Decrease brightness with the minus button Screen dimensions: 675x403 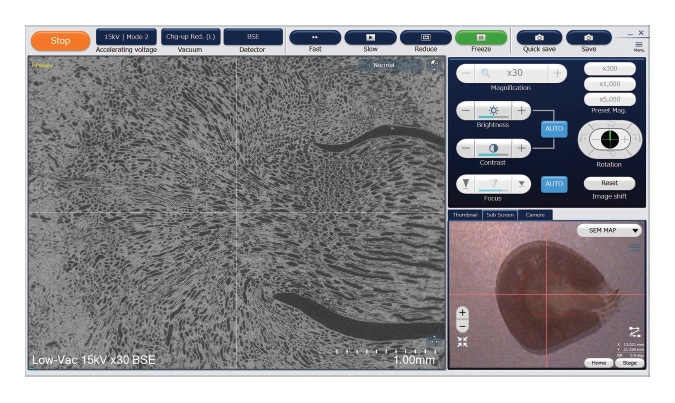pos(465,110)
